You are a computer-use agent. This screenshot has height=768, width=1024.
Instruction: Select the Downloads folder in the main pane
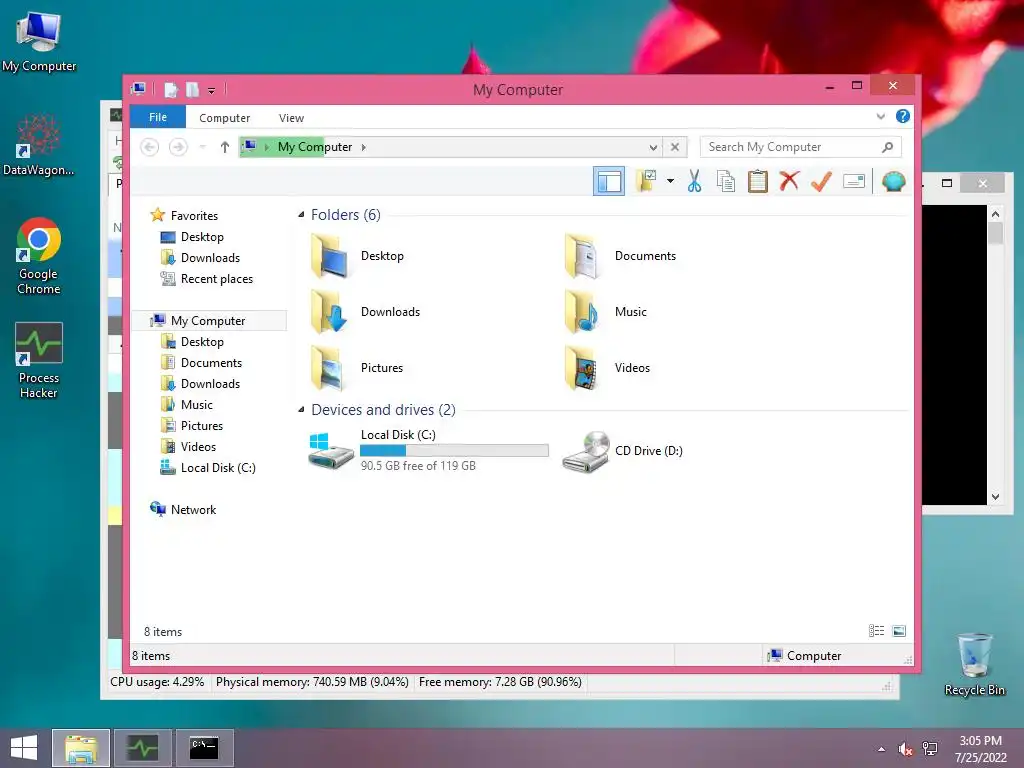pyautogui.click(x=330, y=312)
